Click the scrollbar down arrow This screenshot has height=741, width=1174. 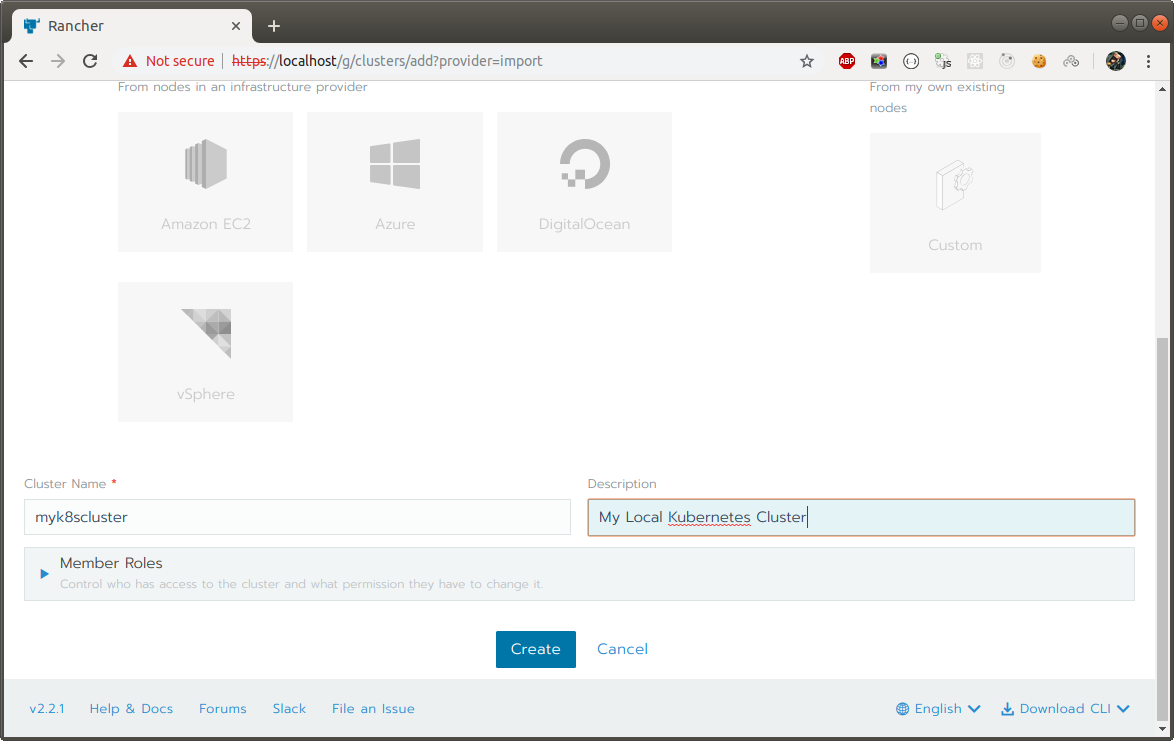[1162, 728]
